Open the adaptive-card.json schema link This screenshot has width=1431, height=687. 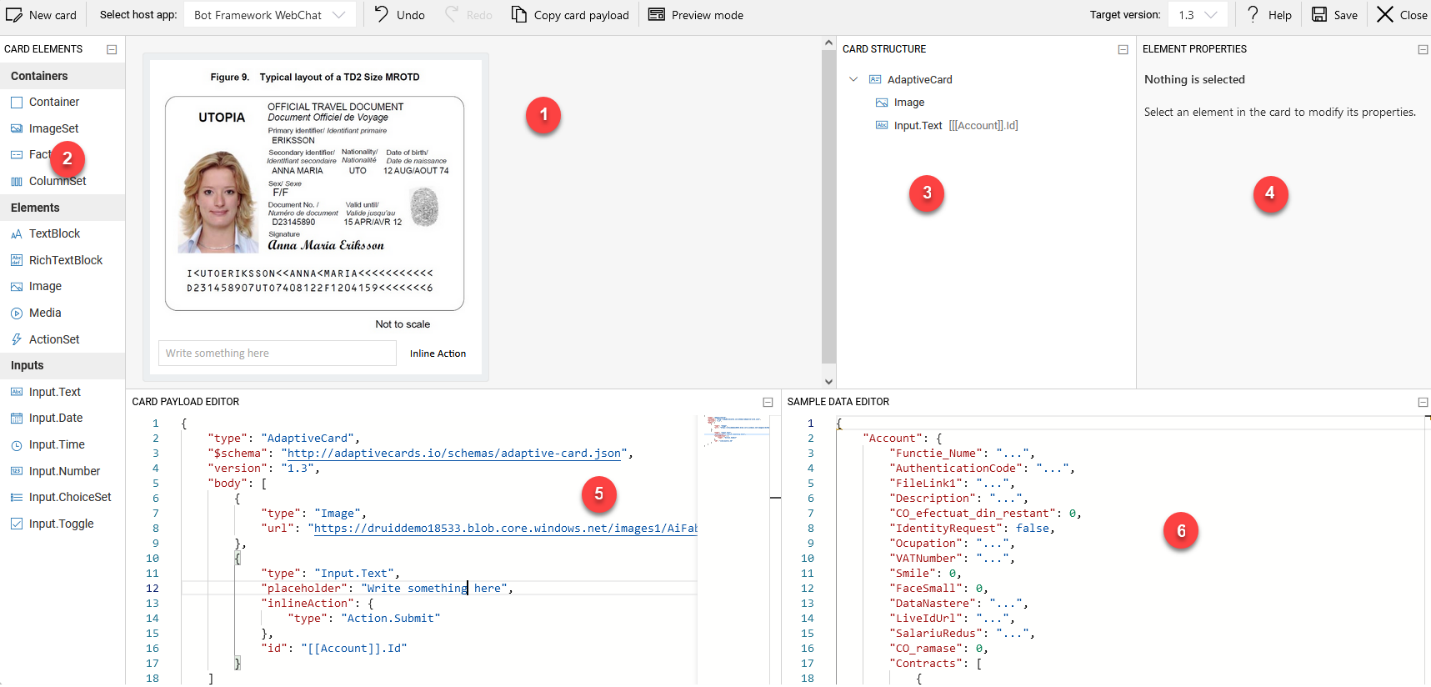coord(455,453)
